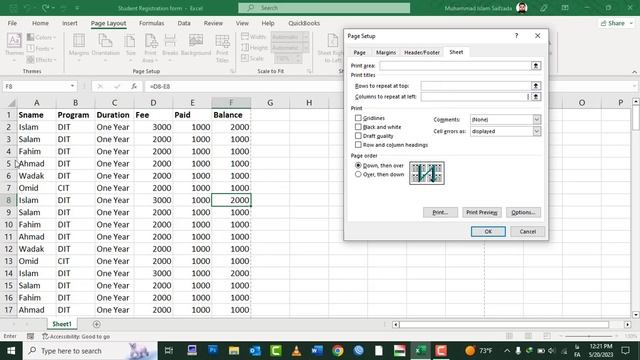The width and height of the screenshot is (640, 360).
Task: Select Over, then down page order
Action: (x=358, y=174)
